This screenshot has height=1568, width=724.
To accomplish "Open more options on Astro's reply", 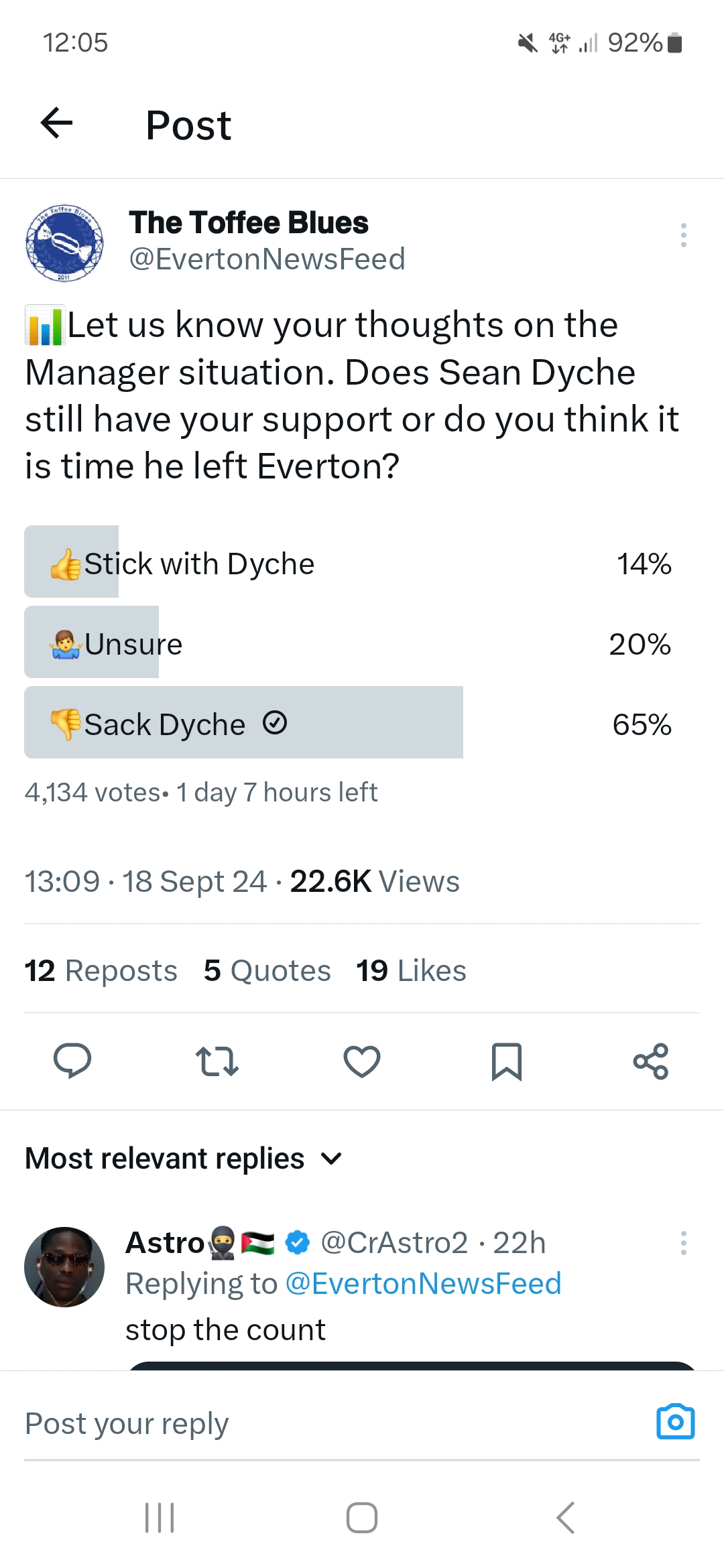I will (x=683, y=1243).
